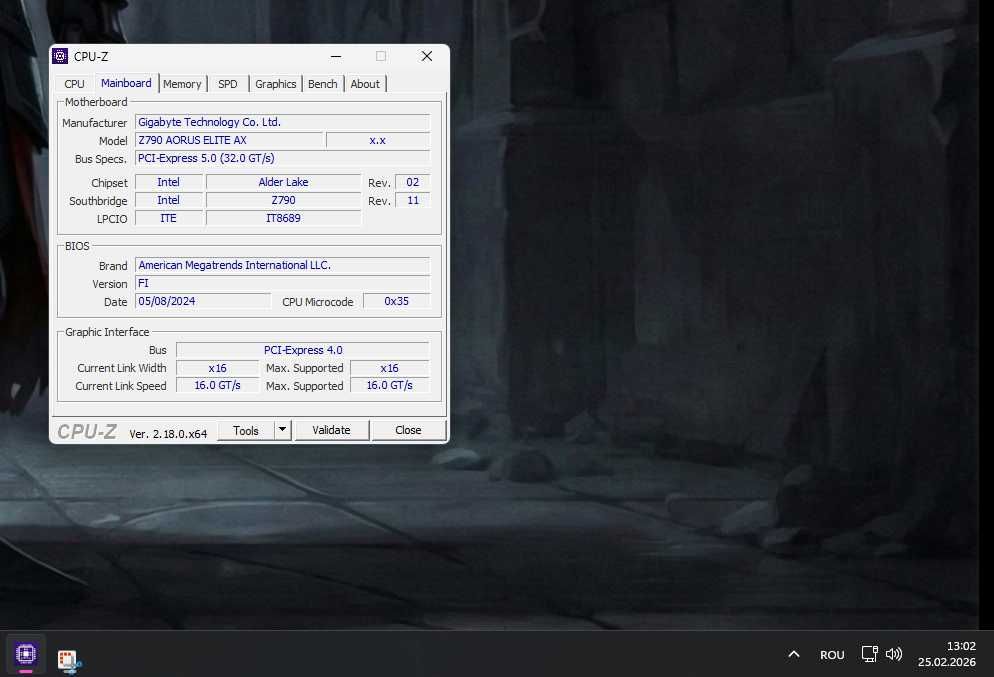The image size is (994, 677).
Task: Click the Close button in CPU-Z
Action: pyautogui.click(x=408, y=430)
